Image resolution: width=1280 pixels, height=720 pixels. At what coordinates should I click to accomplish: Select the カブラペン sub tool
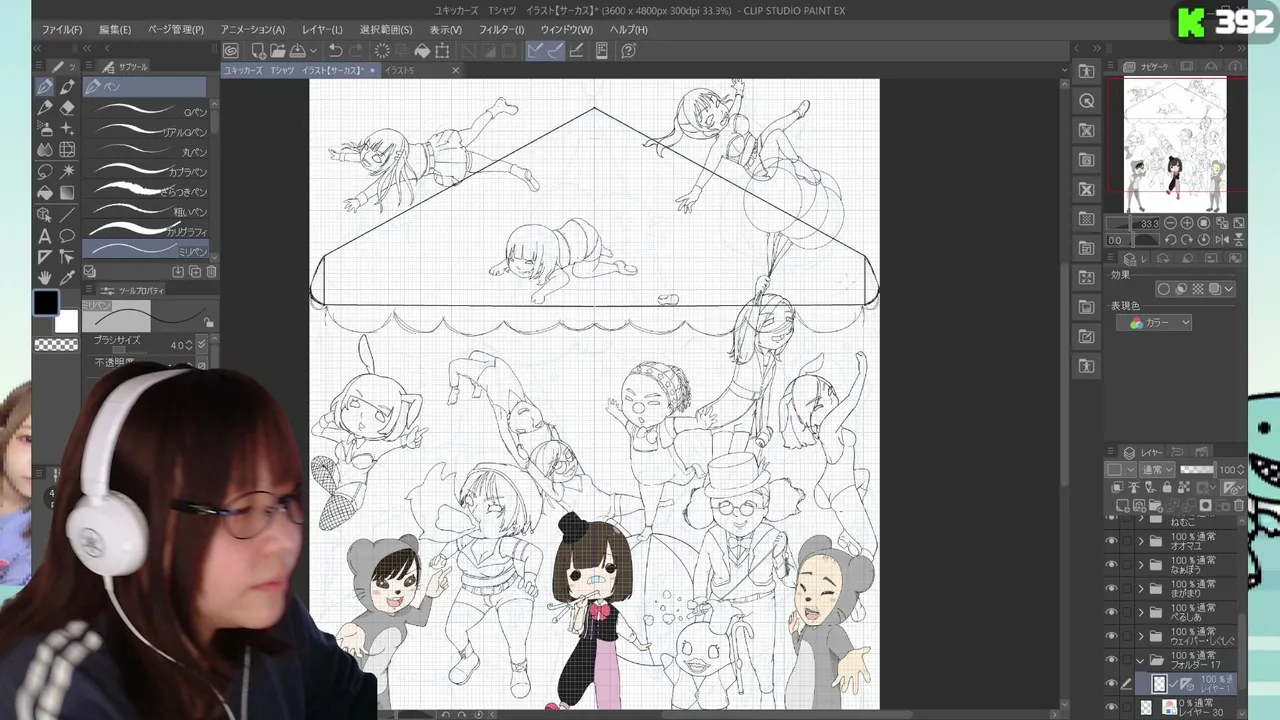(147, 171)
